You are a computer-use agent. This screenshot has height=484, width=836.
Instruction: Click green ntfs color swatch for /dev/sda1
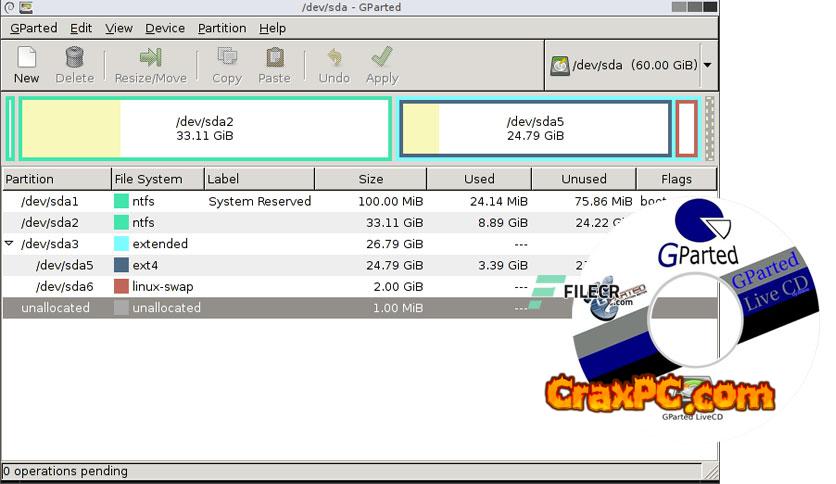[x=121, y=201]
